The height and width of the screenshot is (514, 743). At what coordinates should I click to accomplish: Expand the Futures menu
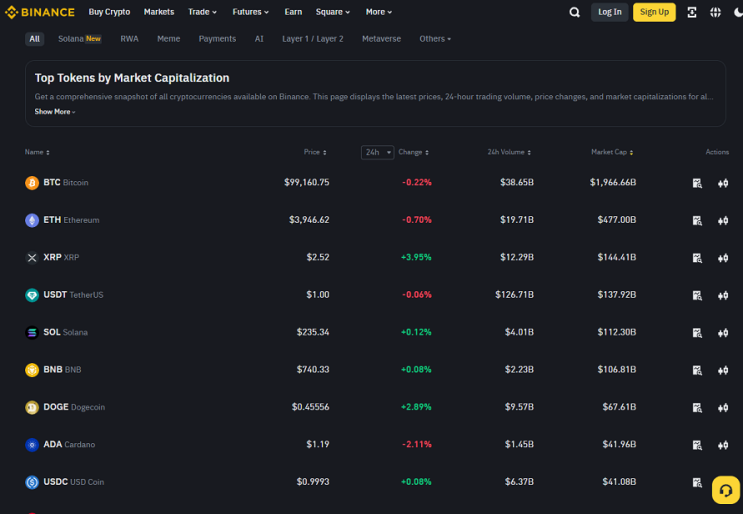point(251,12)
